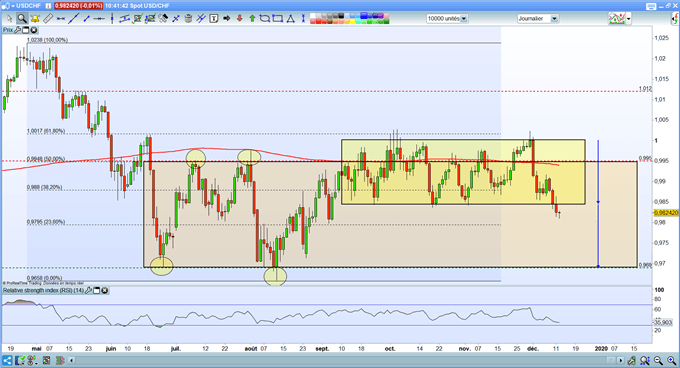680x368 pixels.
Task: Zoom out with the minus magnifier
Action: (x=658, y=360)
